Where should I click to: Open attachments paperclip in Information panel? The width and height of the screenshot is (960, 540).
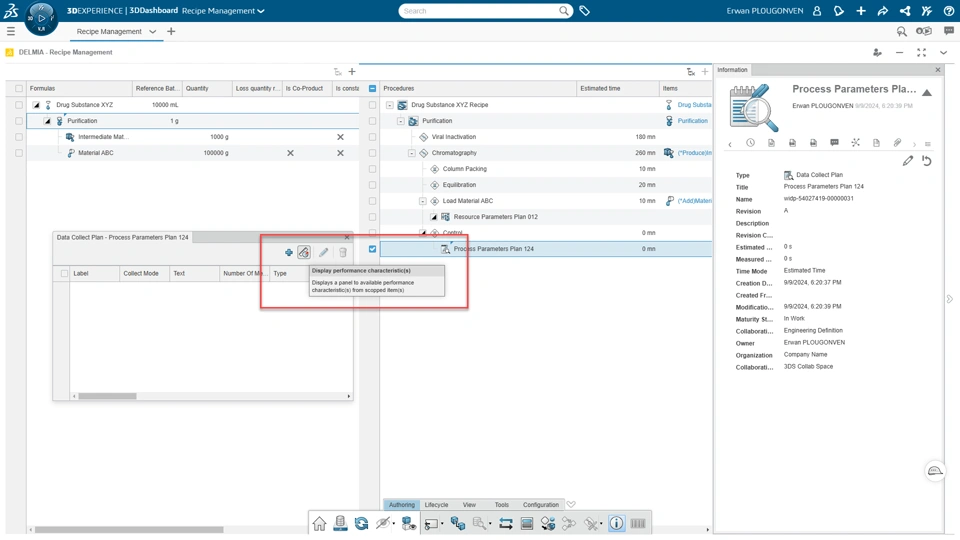point(897,143)
